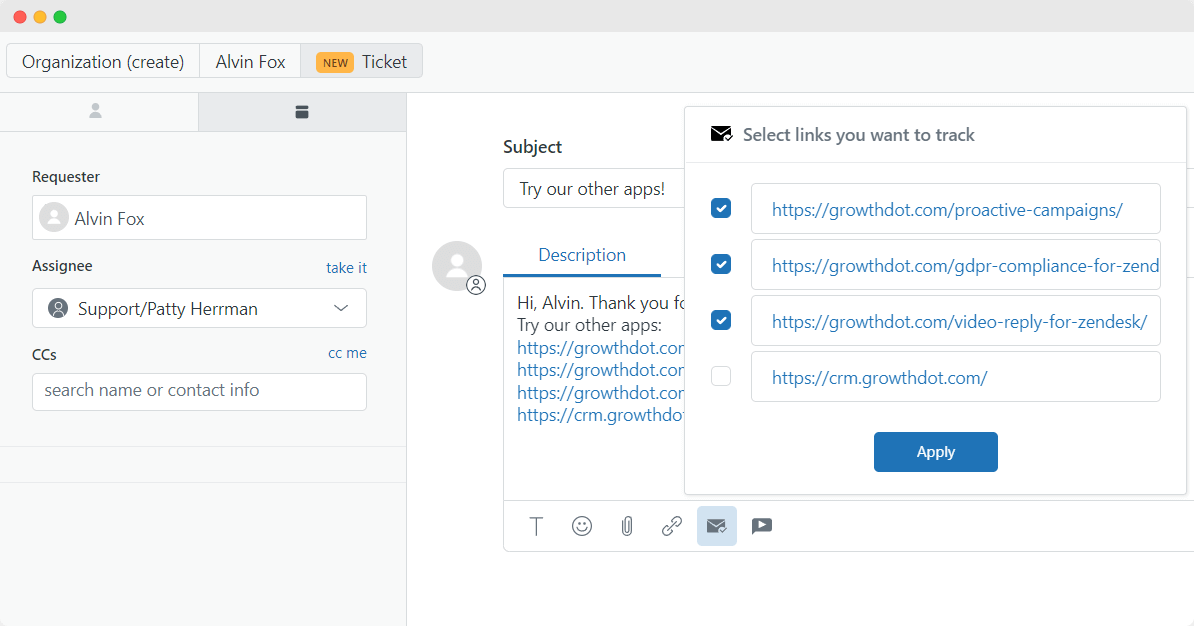Open the user profile panel icon

(95, 111)
